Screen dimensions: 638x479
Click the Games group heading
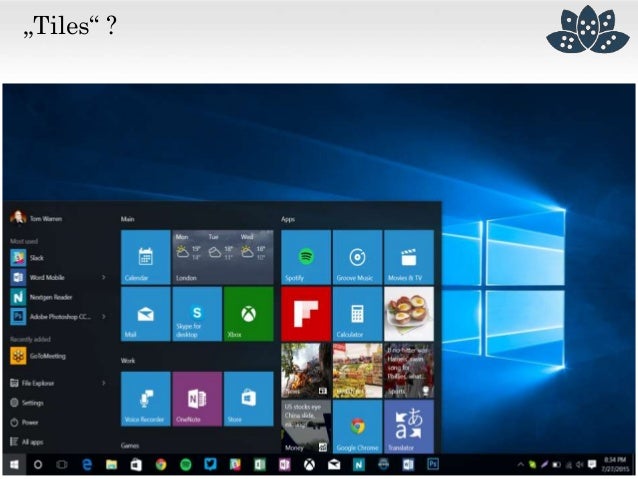coord(130,446)
